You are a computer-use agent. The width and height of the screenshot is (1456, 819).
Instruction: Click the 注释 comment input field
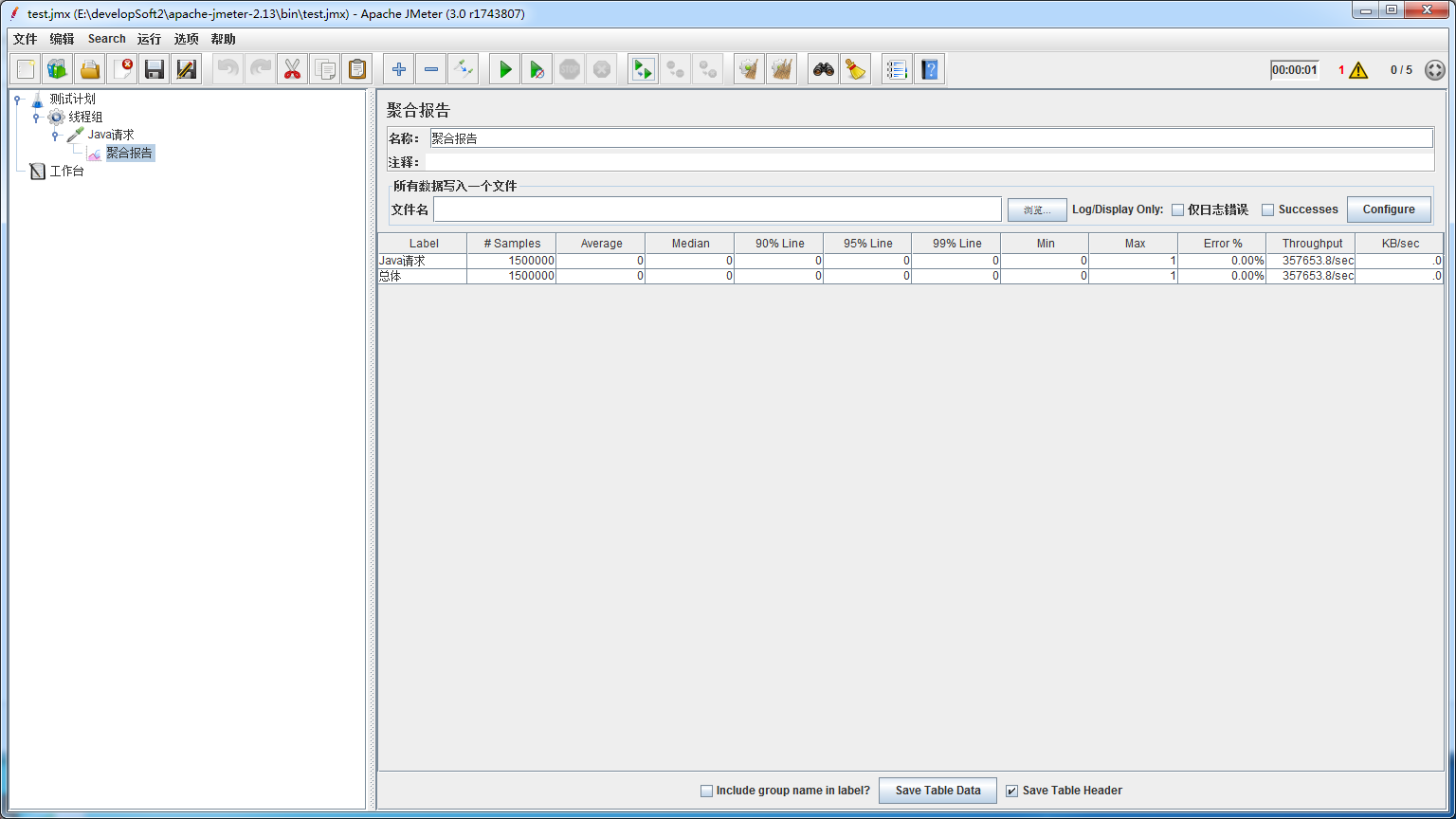tap(931, 162)
